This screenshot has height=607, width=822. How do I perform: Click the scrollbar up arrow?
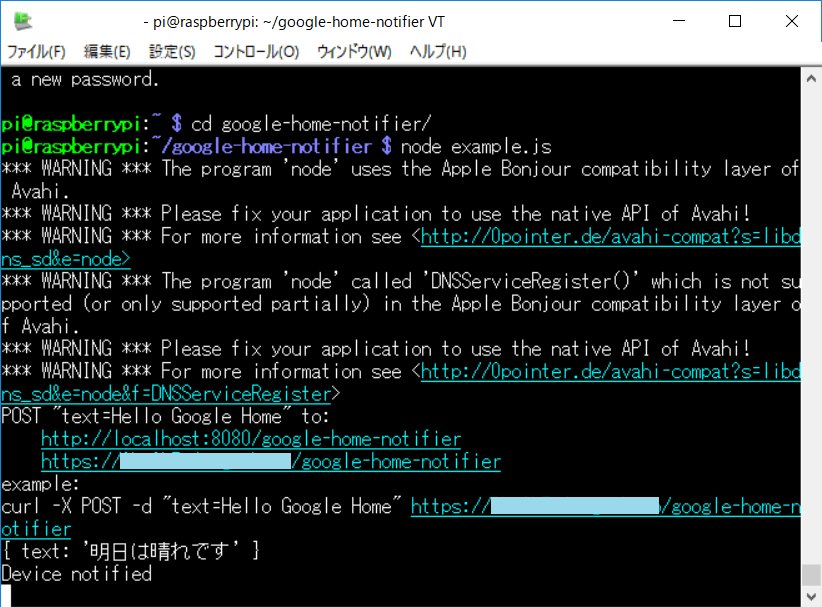click(x=811, y=79)
